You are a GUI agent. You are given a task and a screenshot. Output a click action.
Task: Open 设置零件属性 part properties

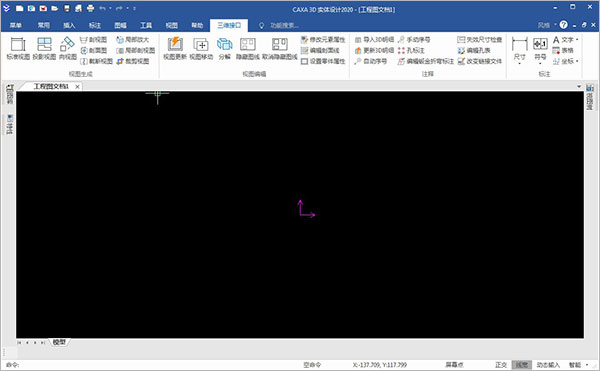click(x=323, y=61)
